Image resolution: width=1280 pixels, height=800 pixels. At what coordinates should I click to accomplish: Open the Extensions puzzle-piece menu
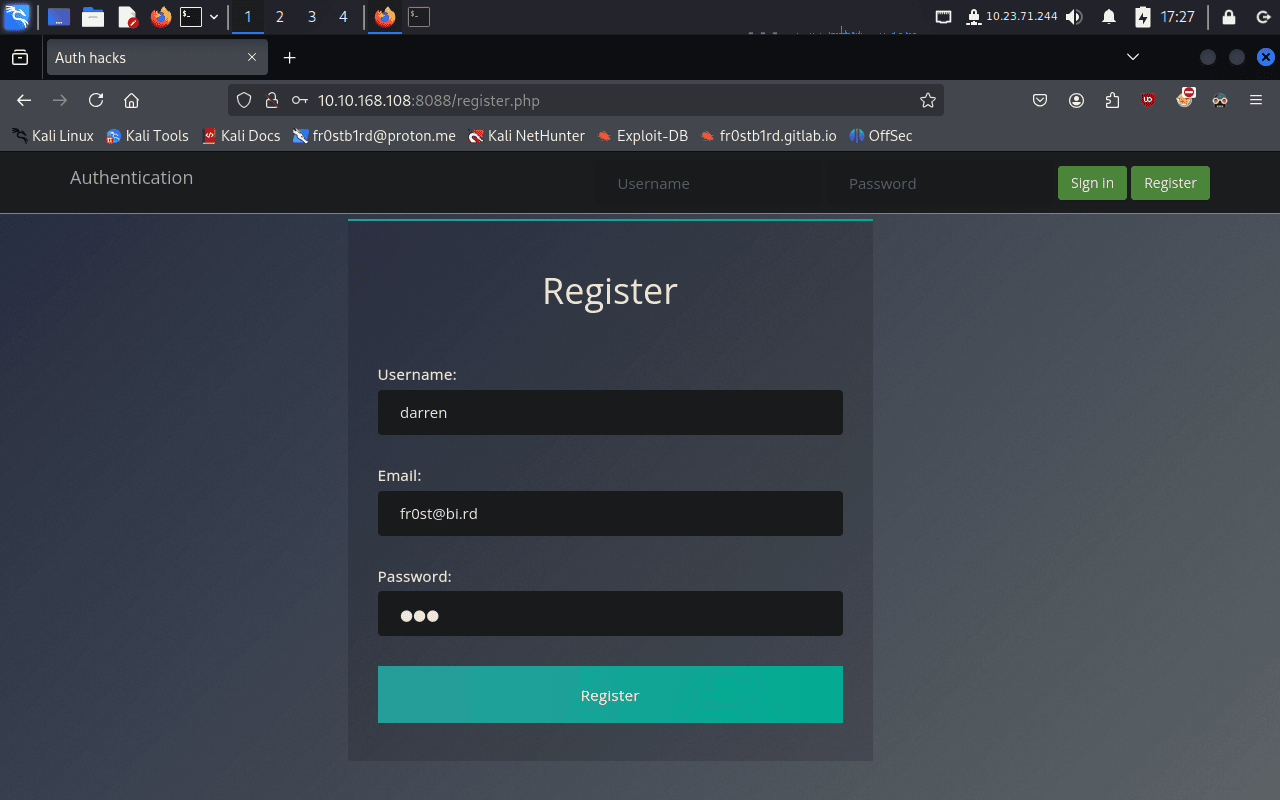pyautogui.click(x=1112, y=100)
